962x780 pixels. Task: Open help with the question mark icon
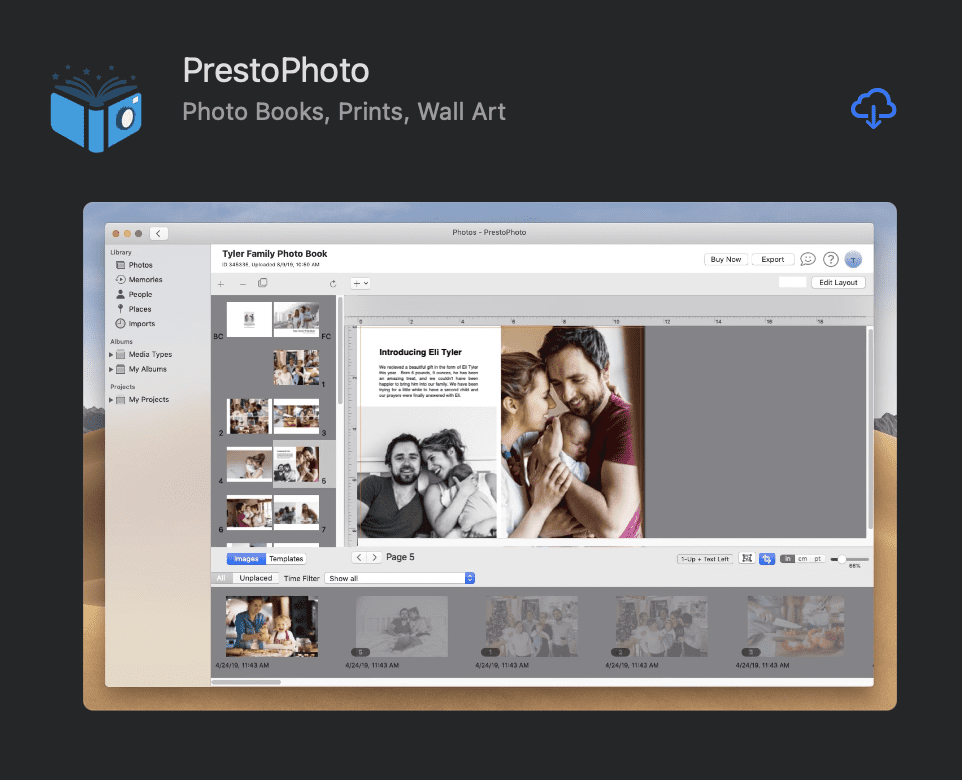(x=831, y=260)
